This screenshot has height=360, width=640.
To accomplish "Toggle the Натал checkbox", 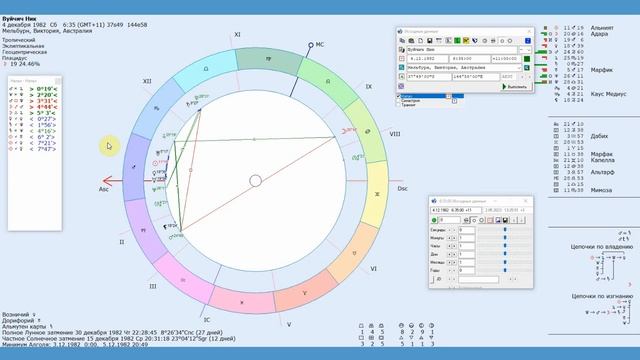I will coord(398,96).
